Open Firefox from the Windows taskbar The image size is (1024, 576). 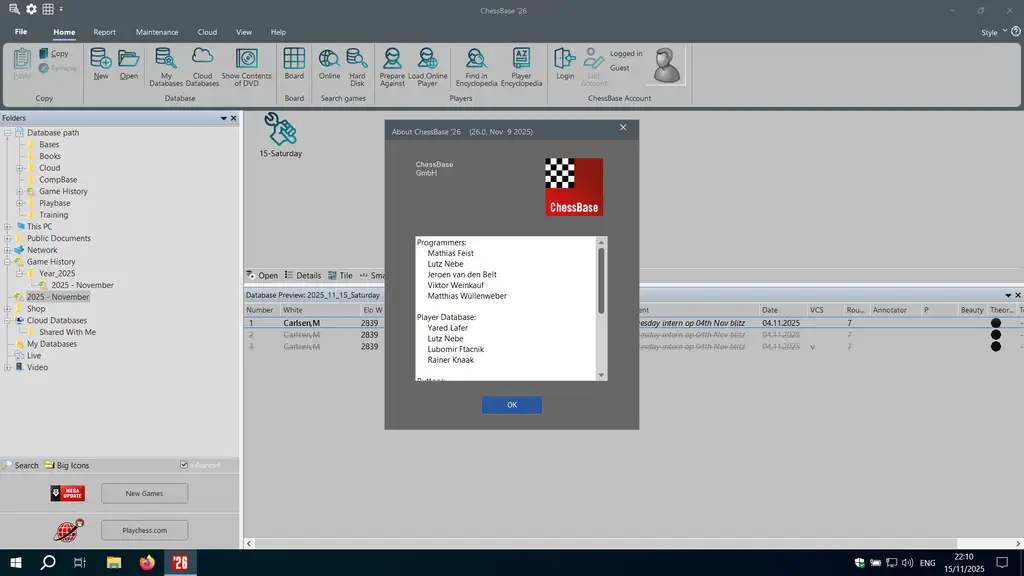pos(147,562)
